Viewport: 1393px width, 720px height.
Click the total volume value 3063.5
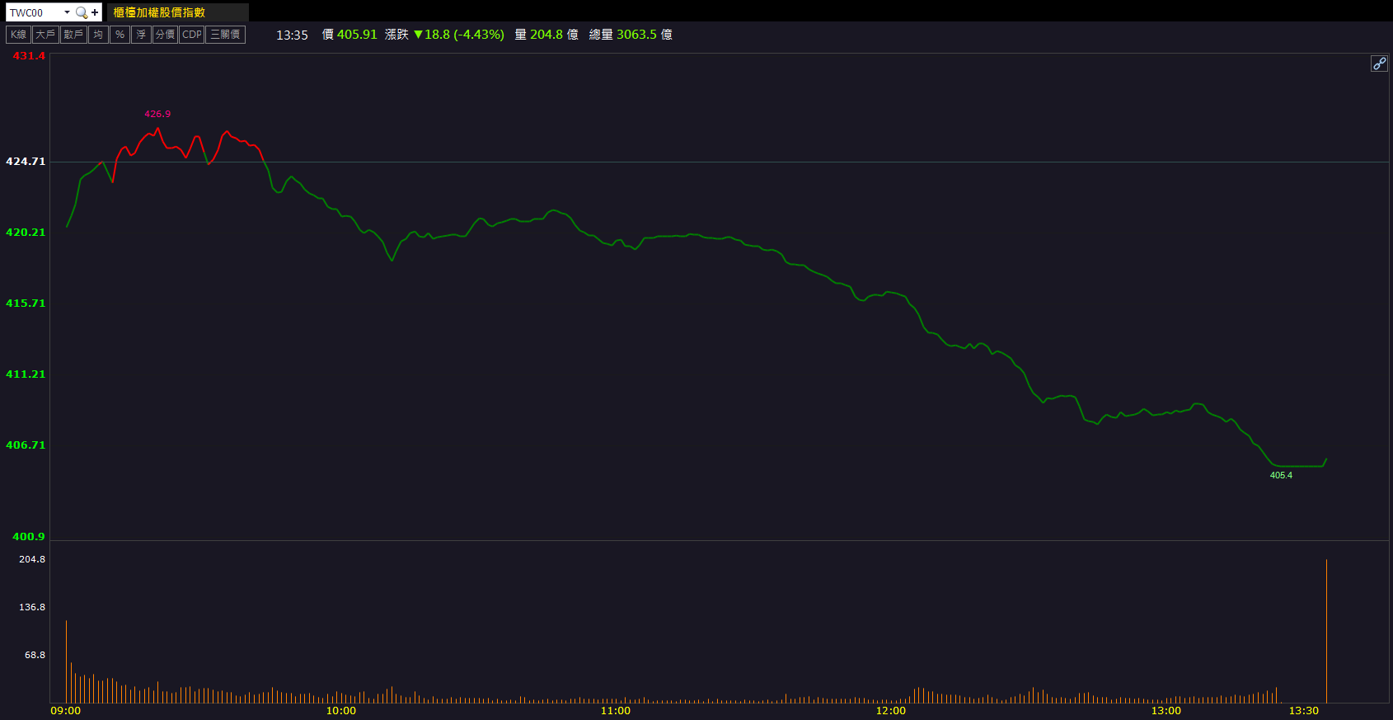tap(637, 35)
